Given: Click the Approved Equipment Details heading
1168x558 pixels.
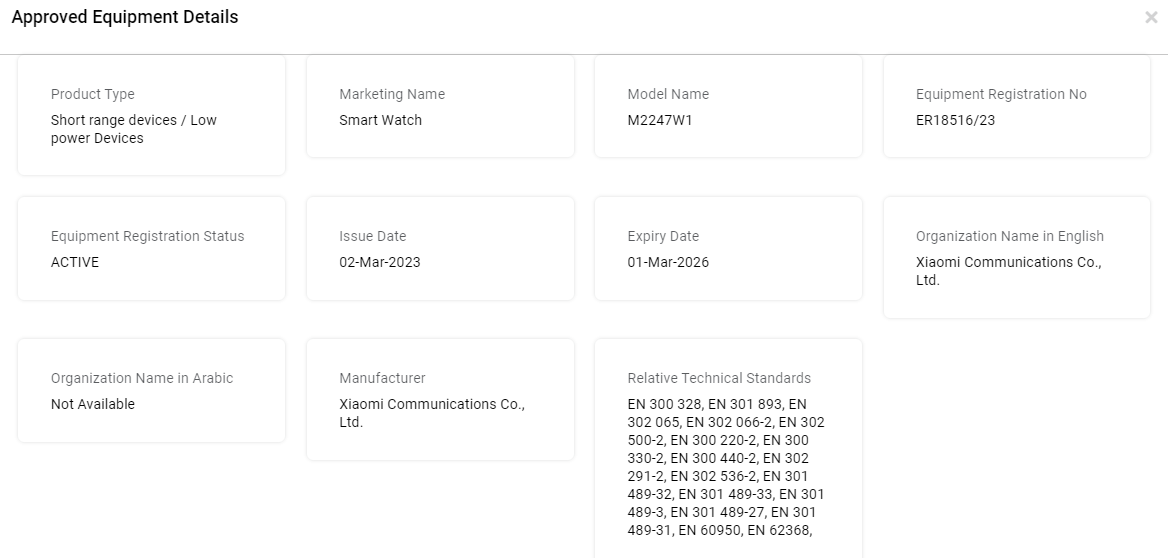Looking at the screenshot, I should (125, 17).
